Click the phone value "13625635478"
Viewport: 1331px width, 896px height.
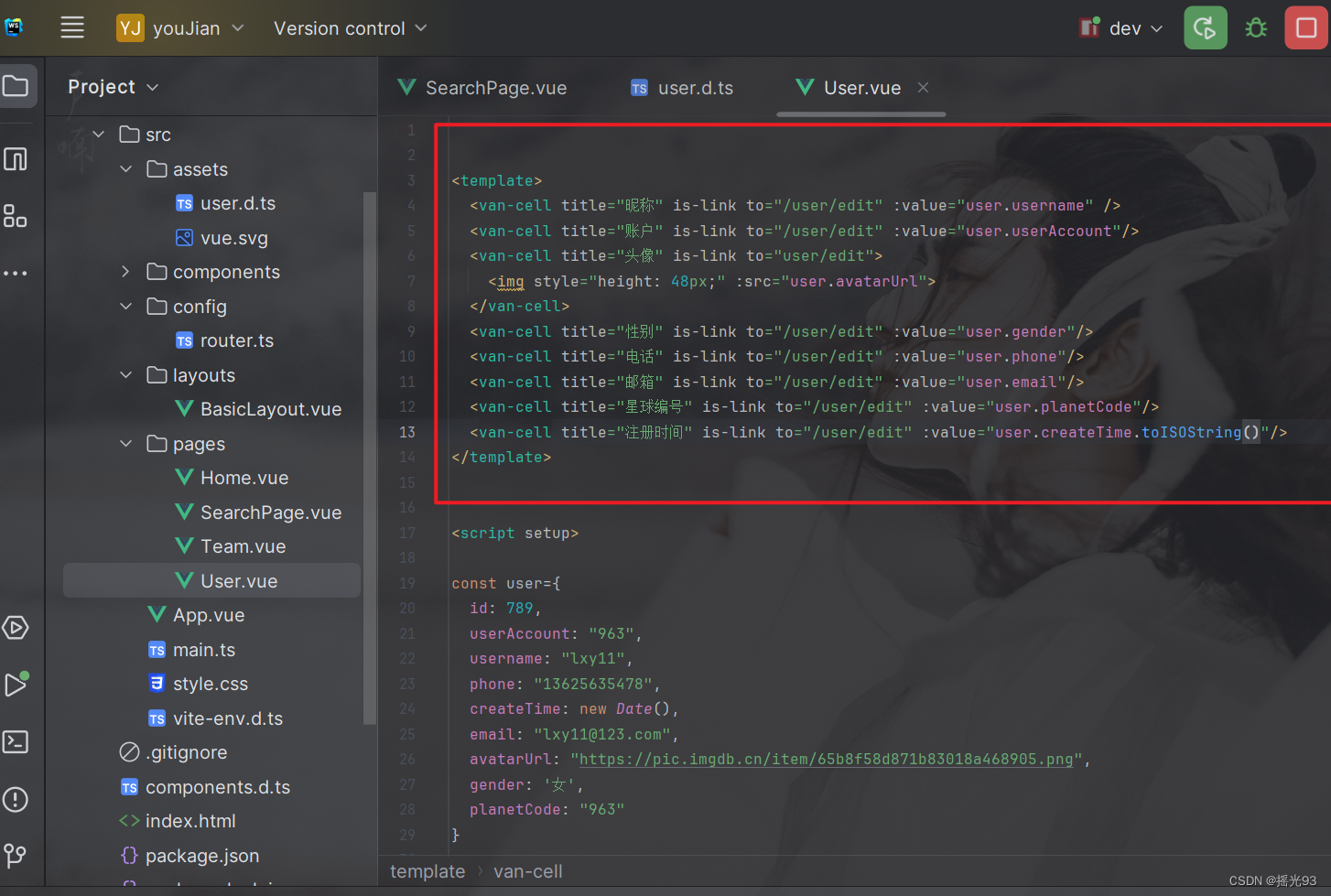point(593,684)
